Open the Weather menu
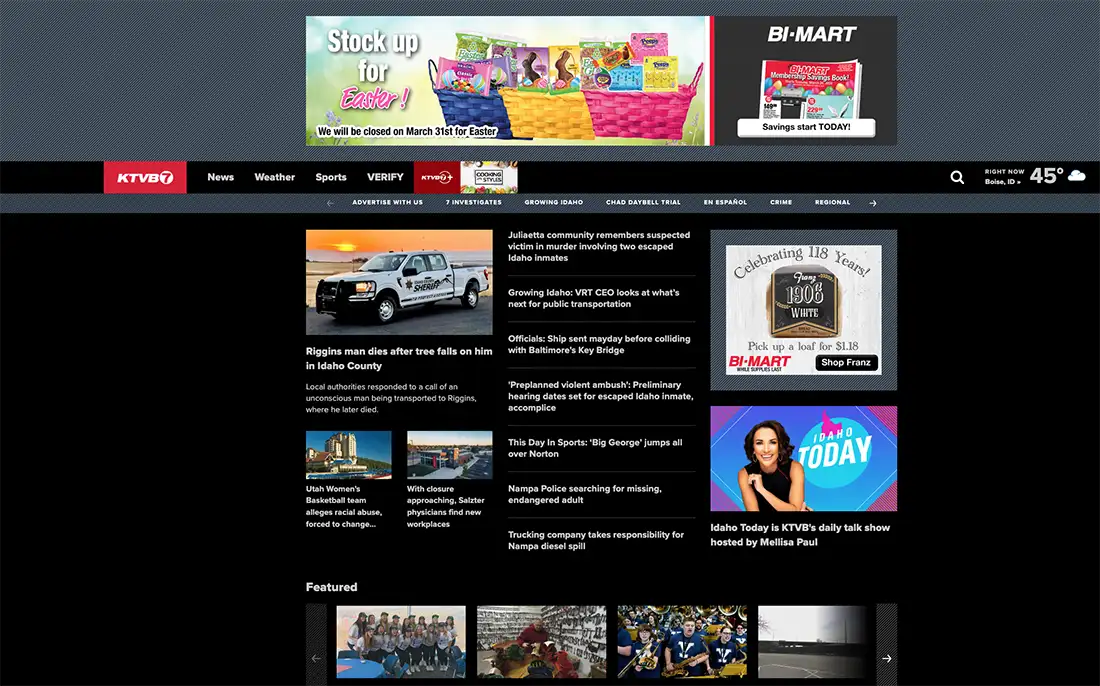The image size is (1100, 686). (x=274, y=177)
